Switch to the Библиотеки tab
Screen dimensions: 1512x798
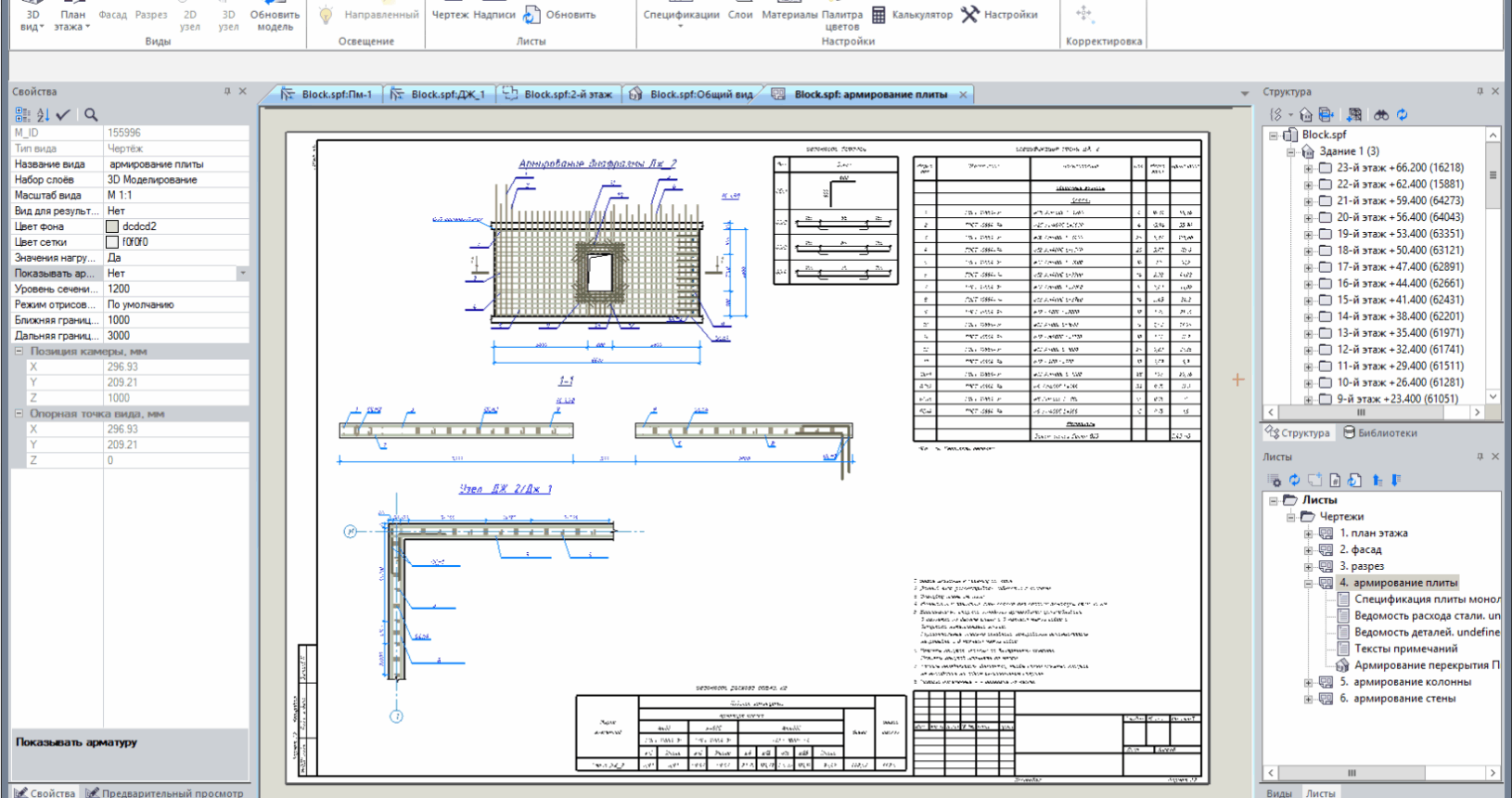tap(1380, 433)
